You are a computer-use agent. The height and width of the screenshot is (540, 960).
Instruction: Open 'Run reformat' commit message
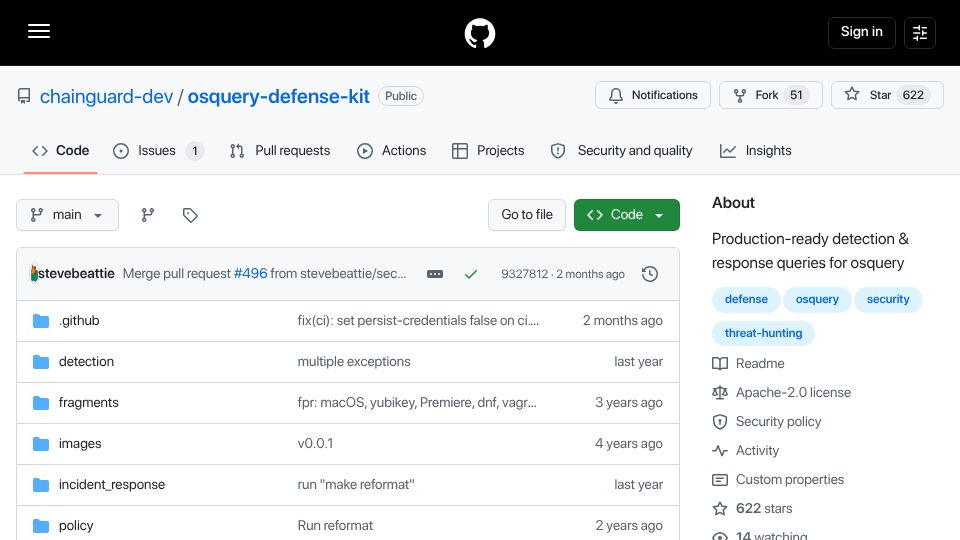(x=335, y=526)
